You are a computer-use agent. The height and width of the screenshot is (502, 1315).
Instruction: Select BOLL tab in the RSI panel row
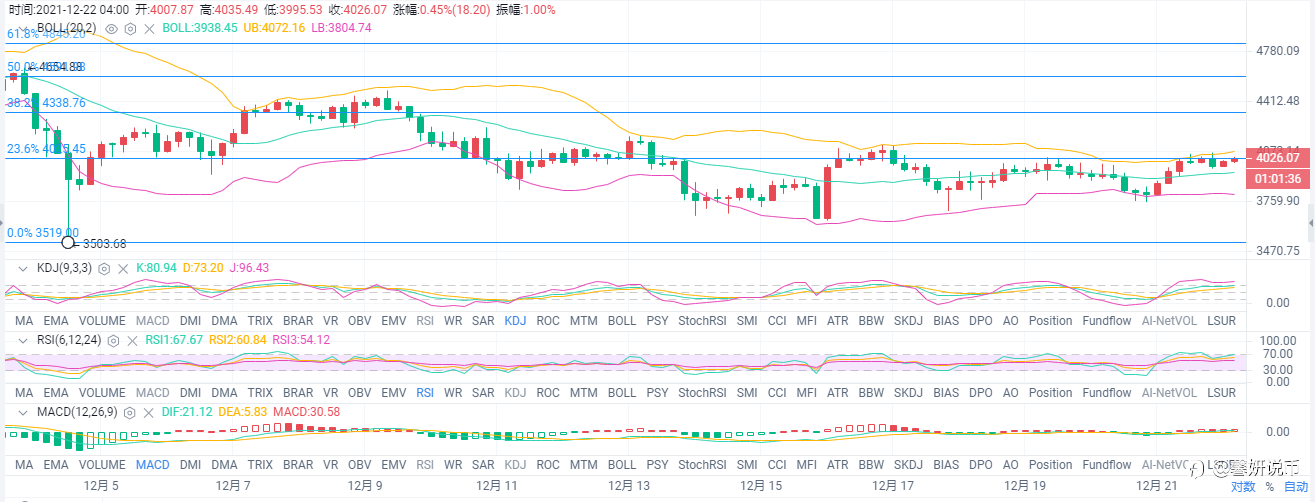click(621, 393)
